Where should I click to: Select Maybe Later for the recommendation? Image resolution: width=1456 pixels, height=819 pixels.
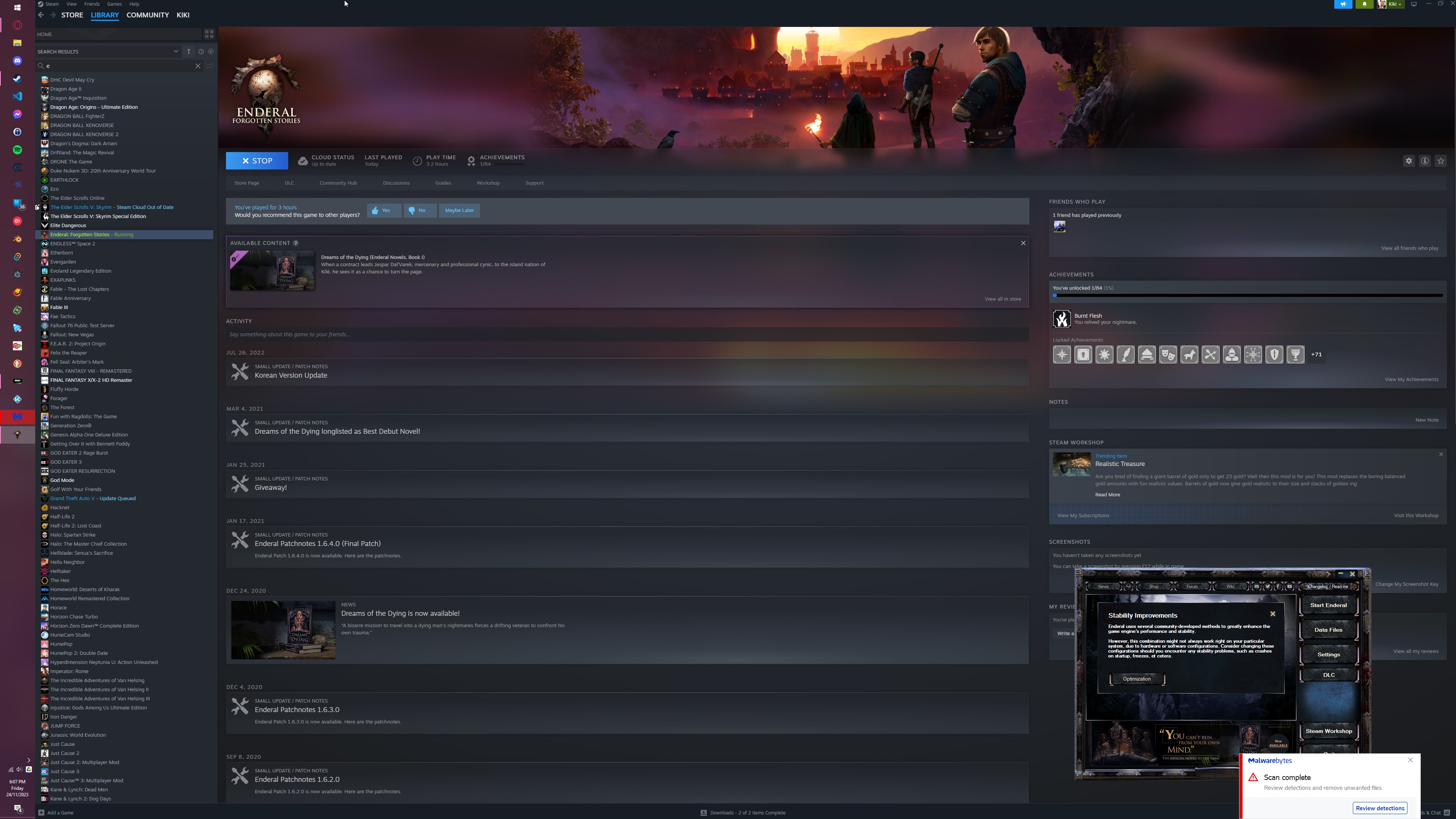pyautogui.click(x=460, y=210)
